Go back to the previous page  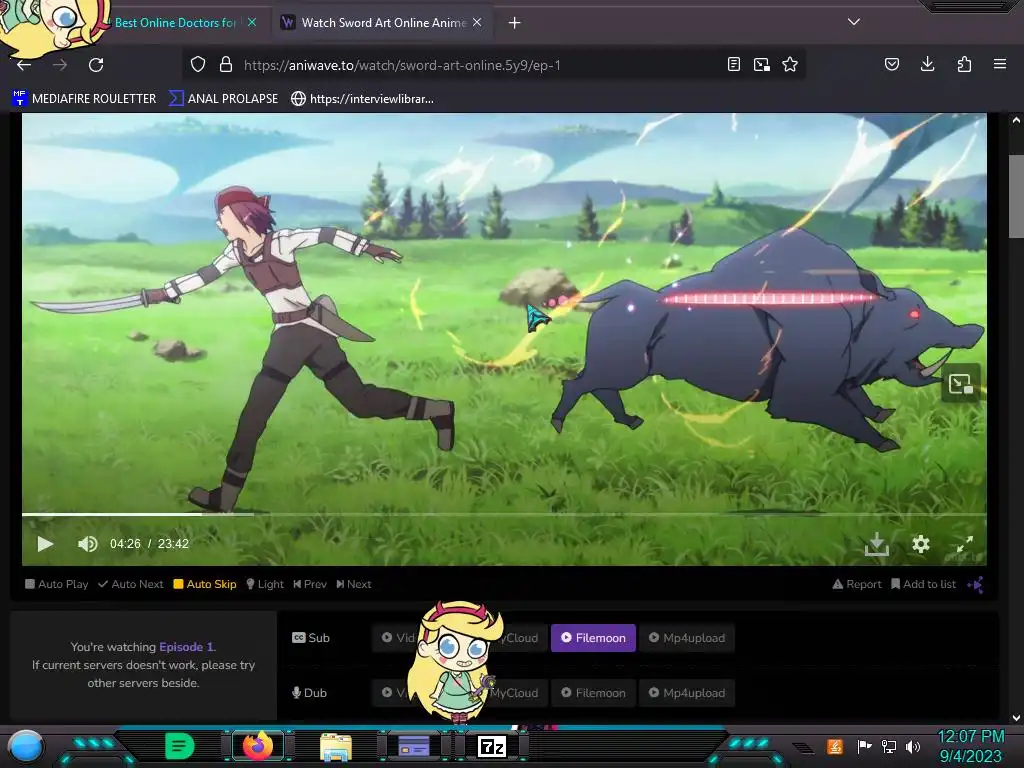(x=24, y=65)
